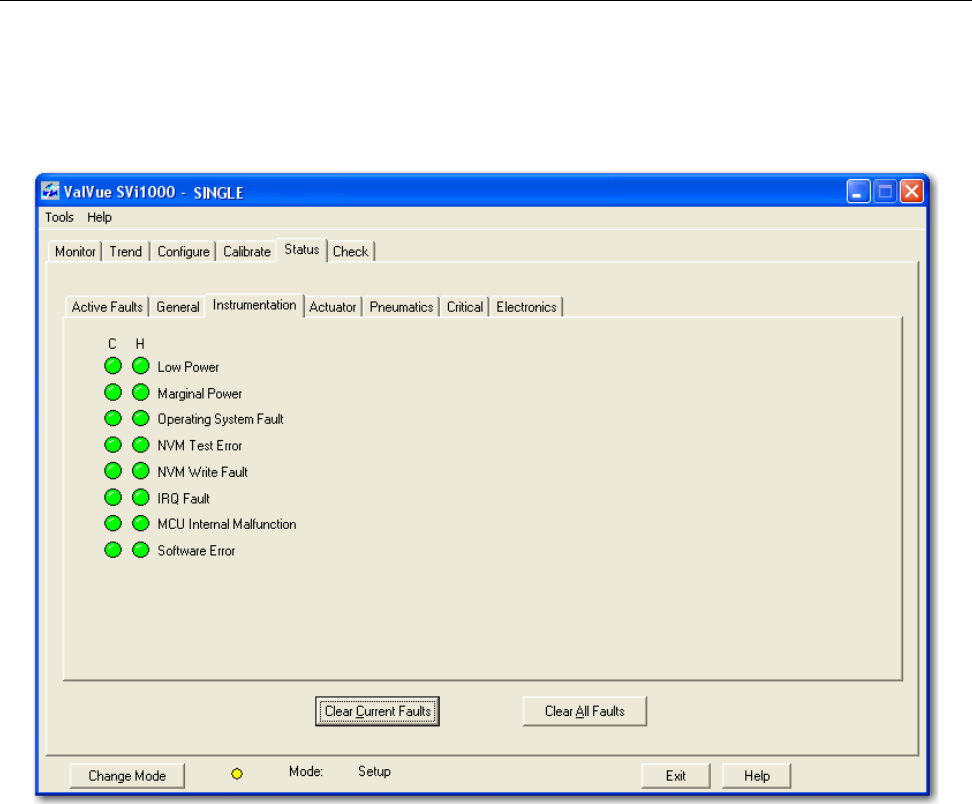
Task: Click the 'Operating System Fault' label
Action: tap(220, 419)
